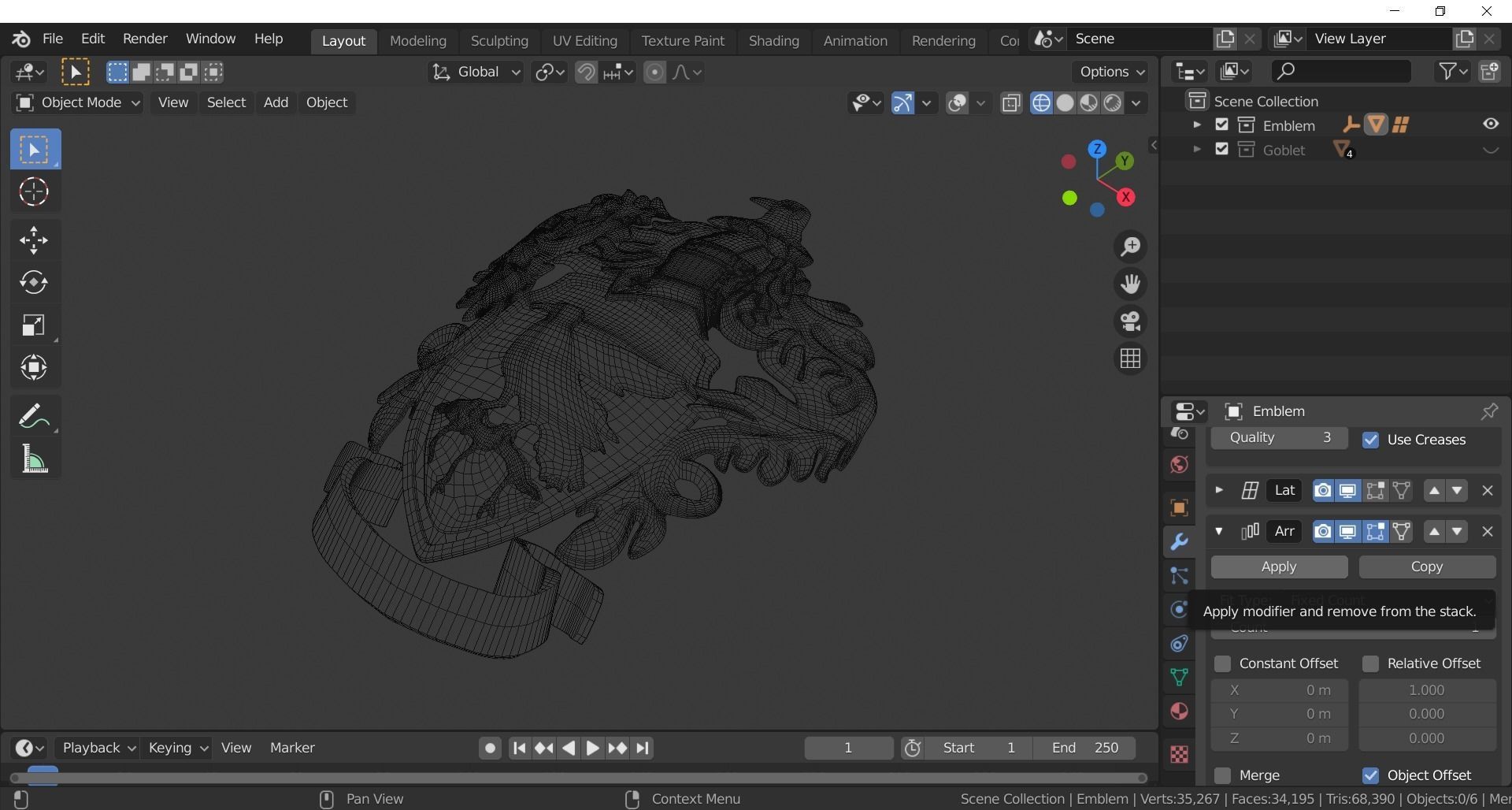The image size is (1512, 810).
Task: Toggle the snapping magnet icon
Action: (586, 72)
